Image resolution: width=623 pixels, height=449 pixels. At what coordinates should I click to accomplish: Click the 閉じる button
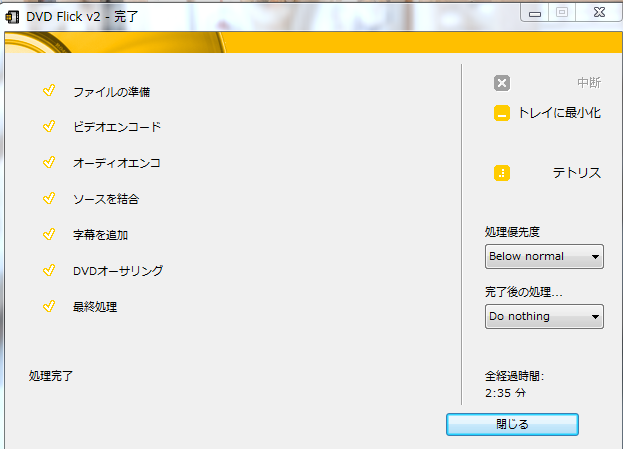point(512,424)
